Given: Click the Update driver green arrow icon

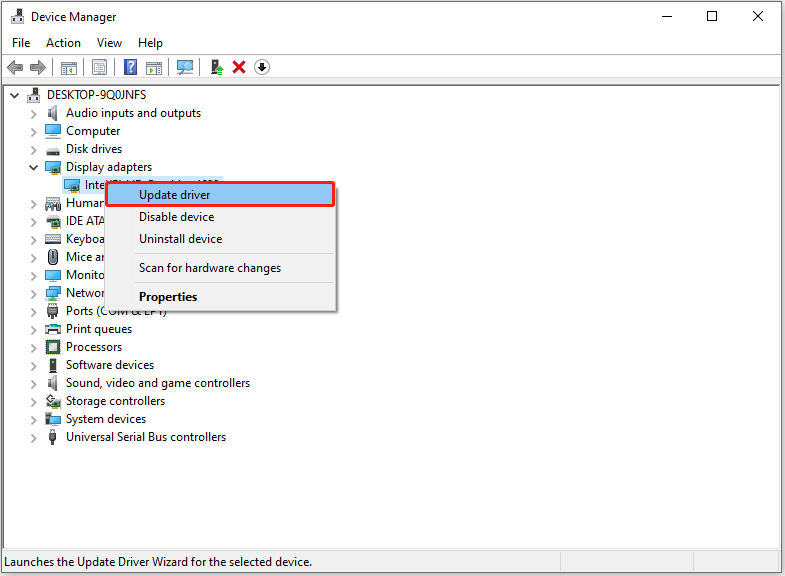Looking at the screenshot, I should (216, 67).
